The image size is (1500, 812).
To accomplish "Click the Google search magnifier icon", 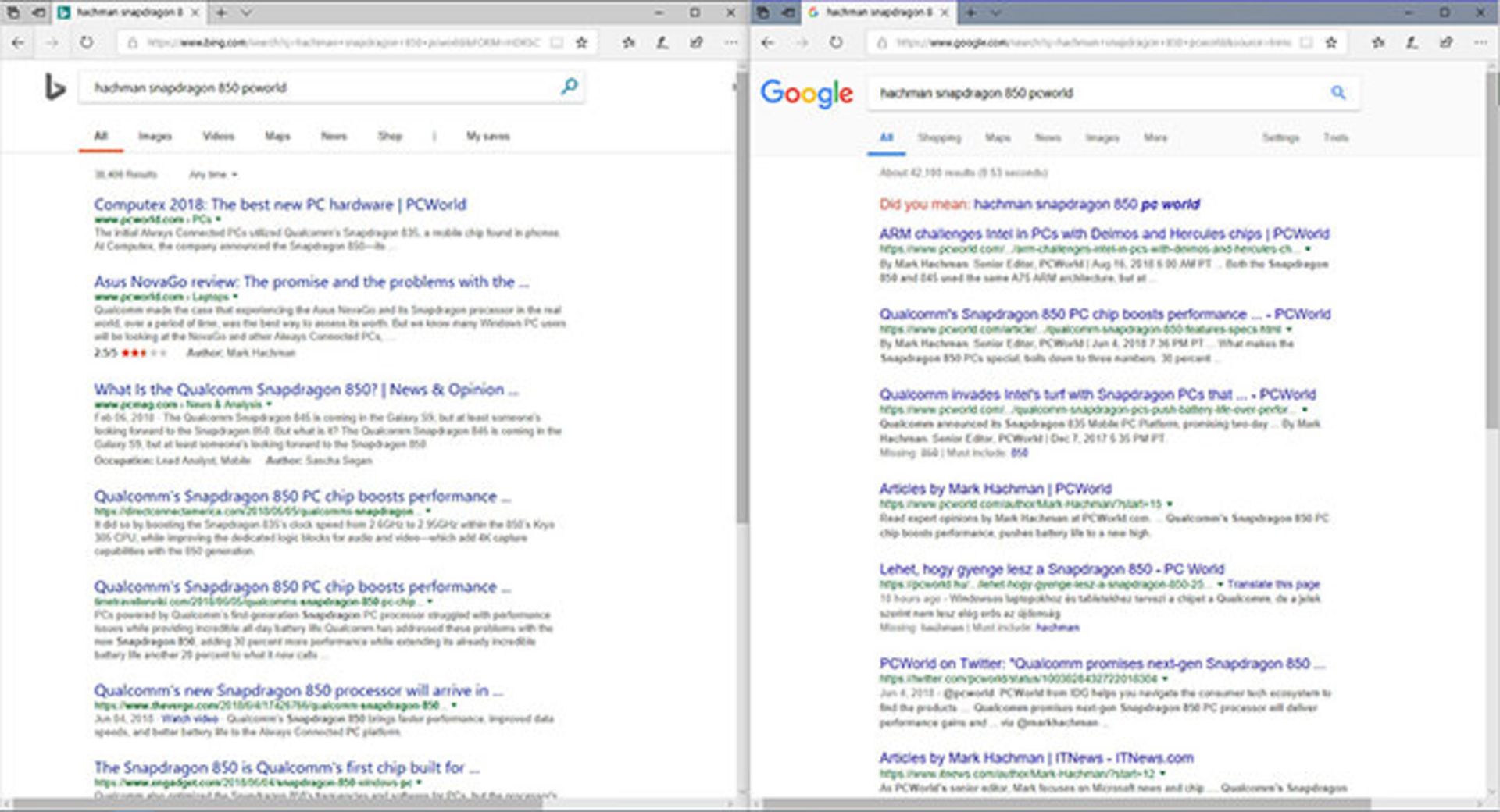I will (x=1337, y=93).
